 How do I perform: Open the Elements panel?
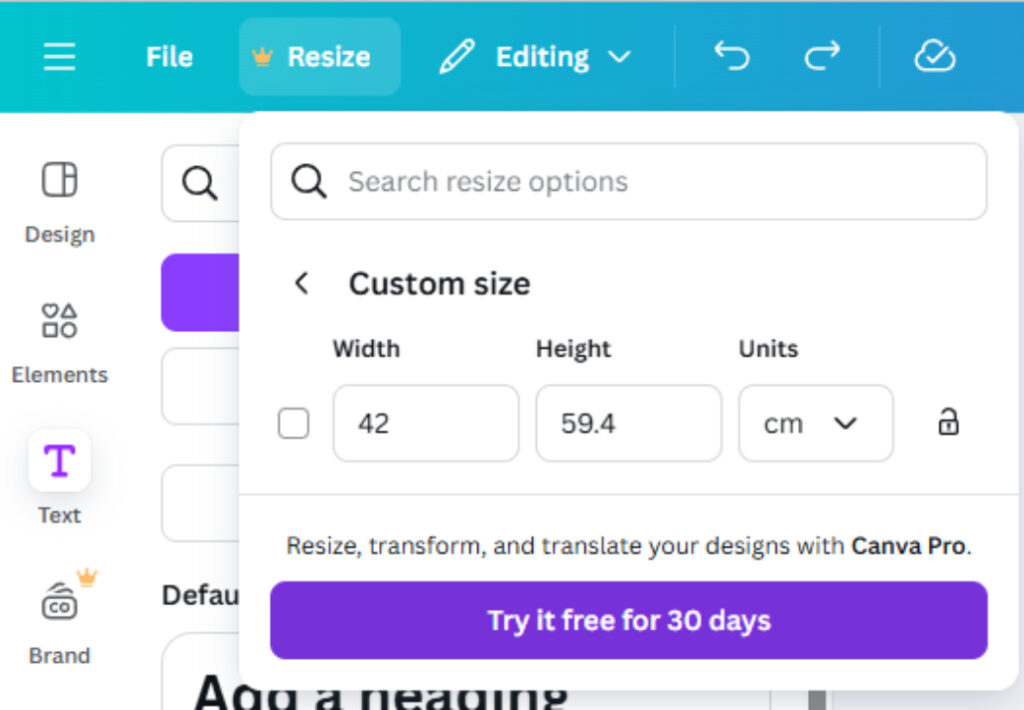pyautogui.click(x=59, y=340)
